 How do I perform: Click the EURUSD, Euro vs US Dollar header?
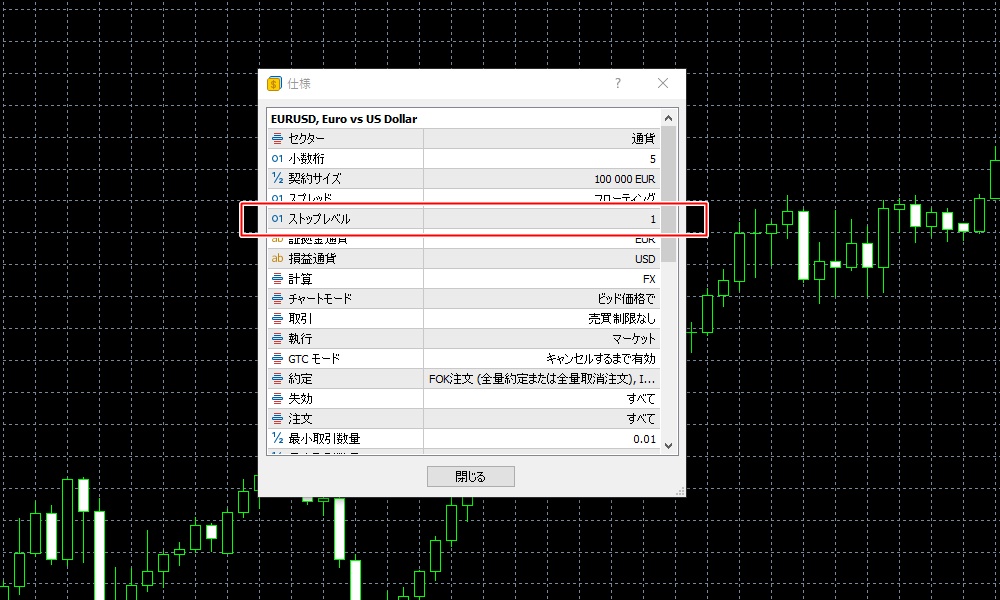[x=344, y=118]
